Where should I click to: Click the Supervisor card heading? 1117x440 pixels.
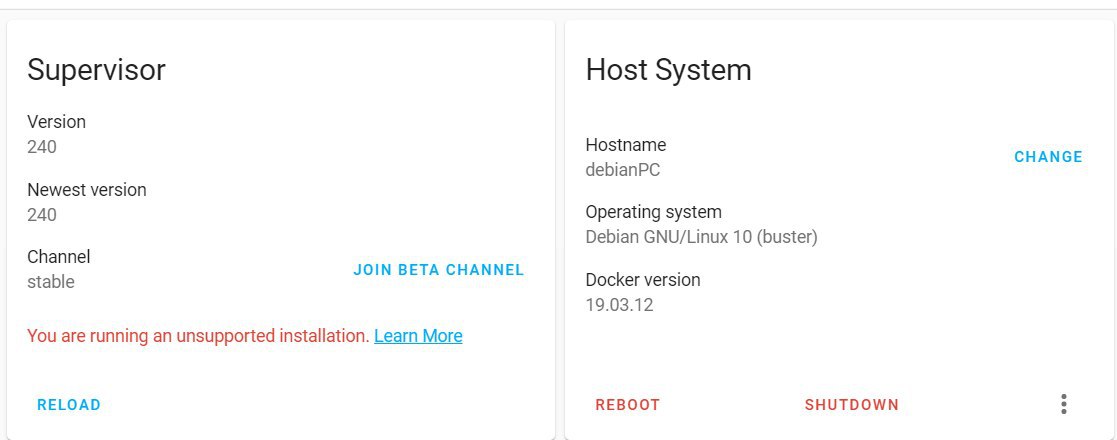click(96, 70)
